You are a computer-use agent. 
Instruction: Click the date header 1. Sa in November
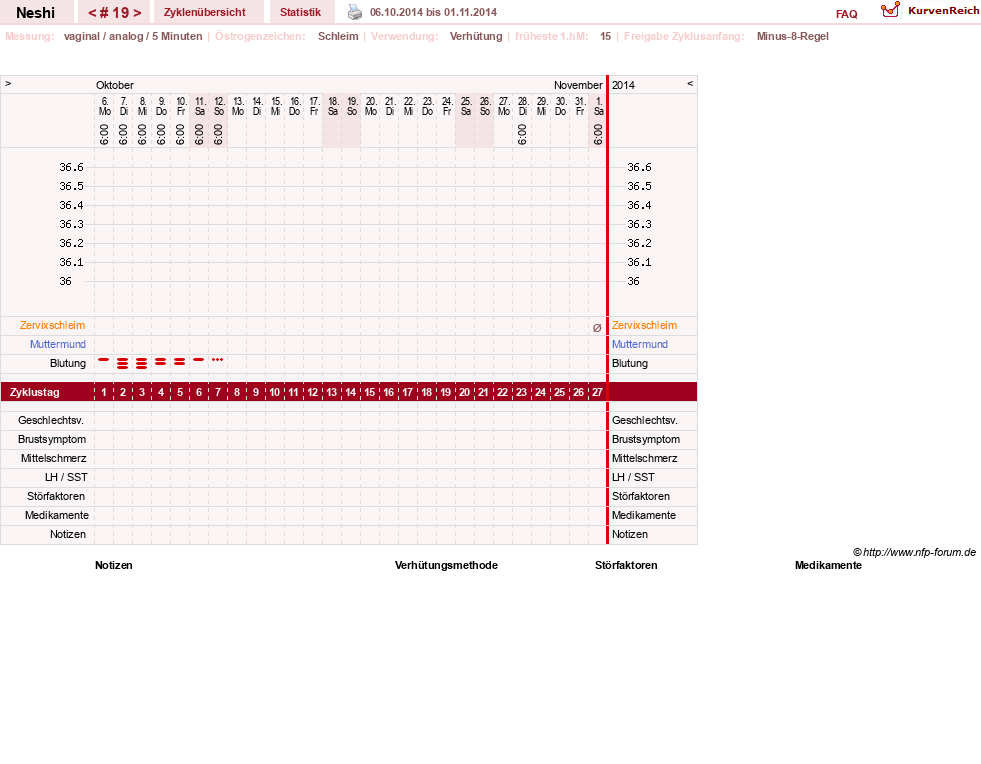click(x=599, y=106)
